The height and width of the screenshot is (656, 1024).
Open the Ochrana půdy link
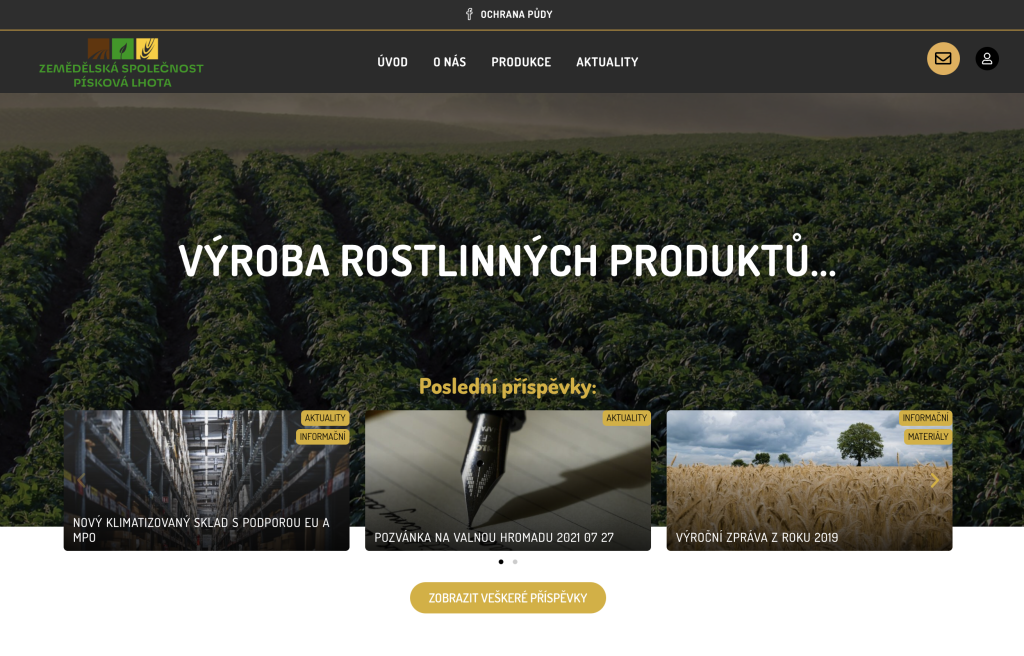click(516, 14)
